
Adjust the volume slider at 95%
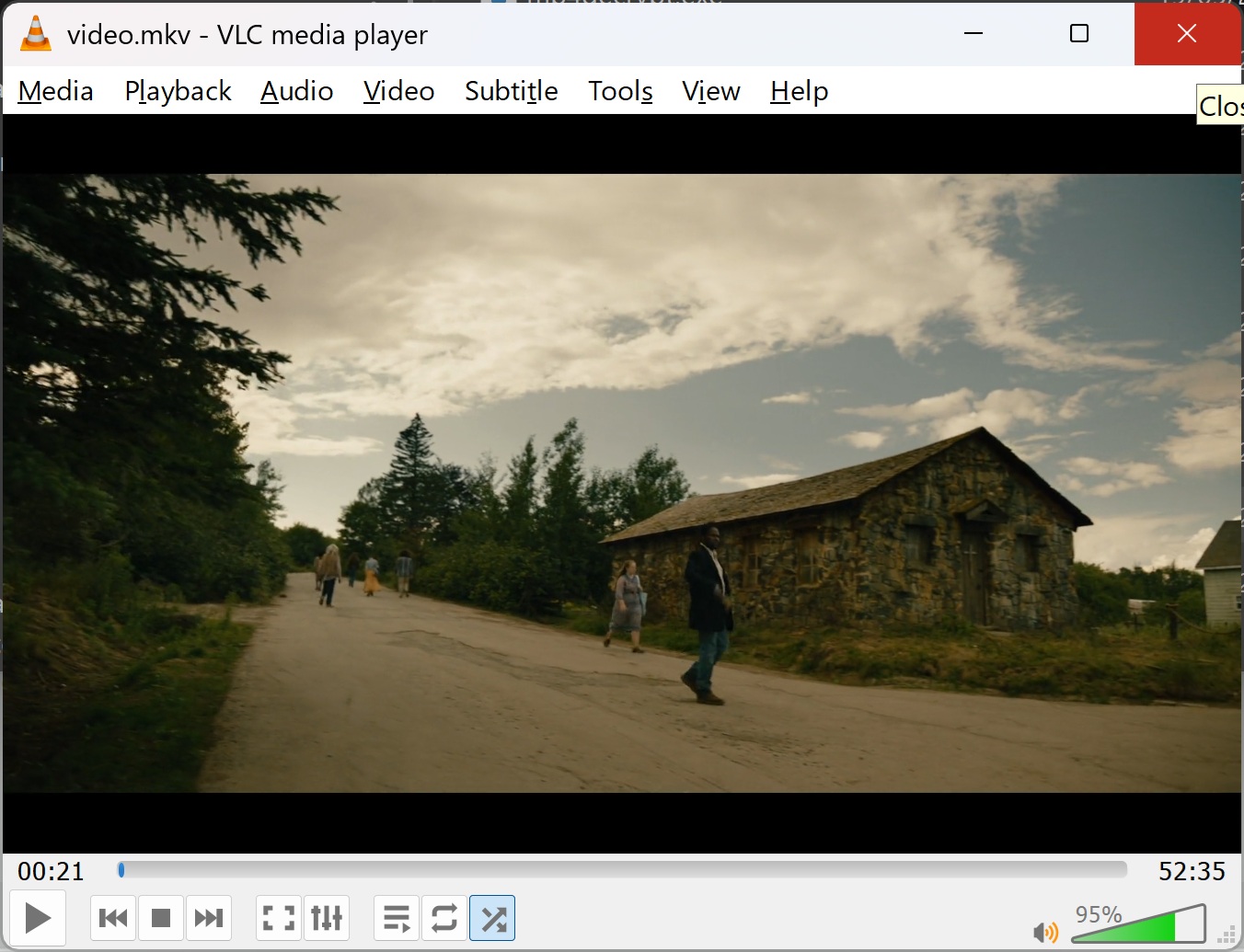[1138, 923]
